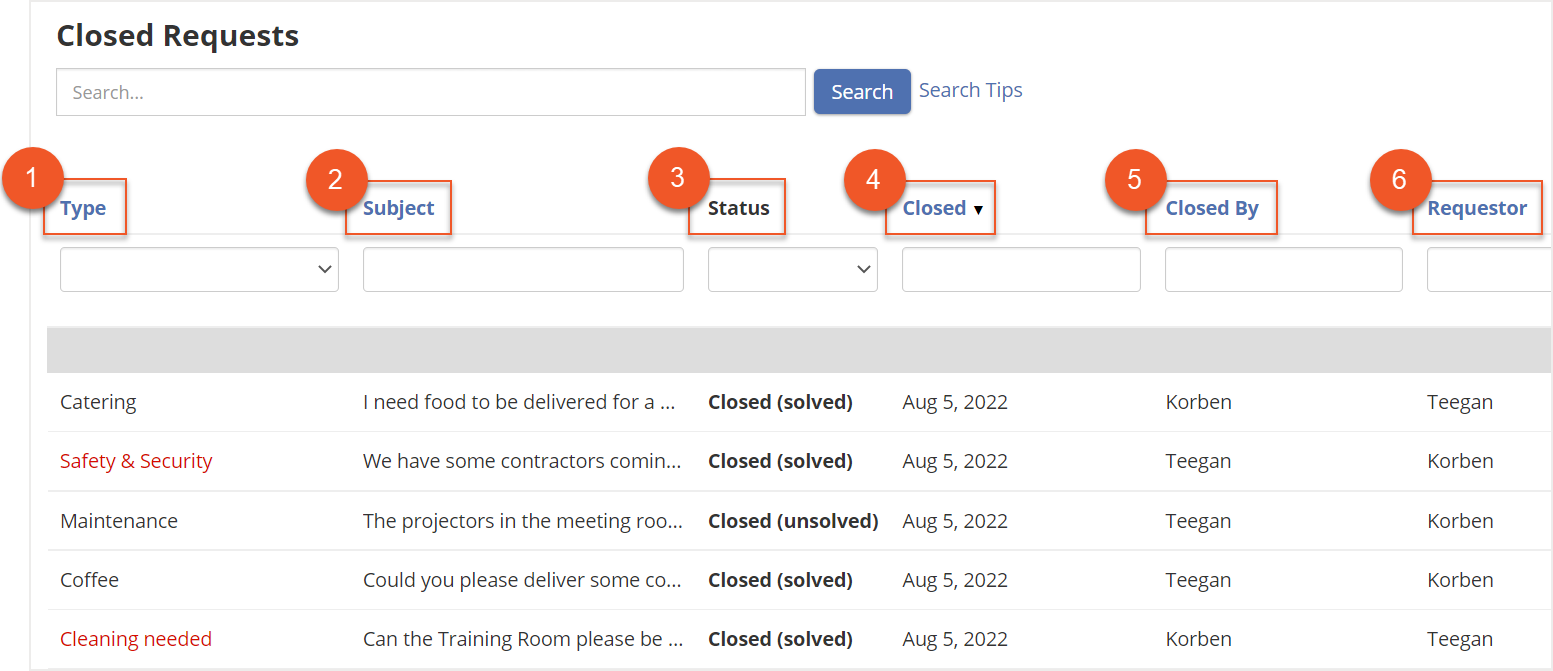The height and width of the screenshot is (671, 1553).
Task: Click the Subject filter field
Action: tap(523, 269)
